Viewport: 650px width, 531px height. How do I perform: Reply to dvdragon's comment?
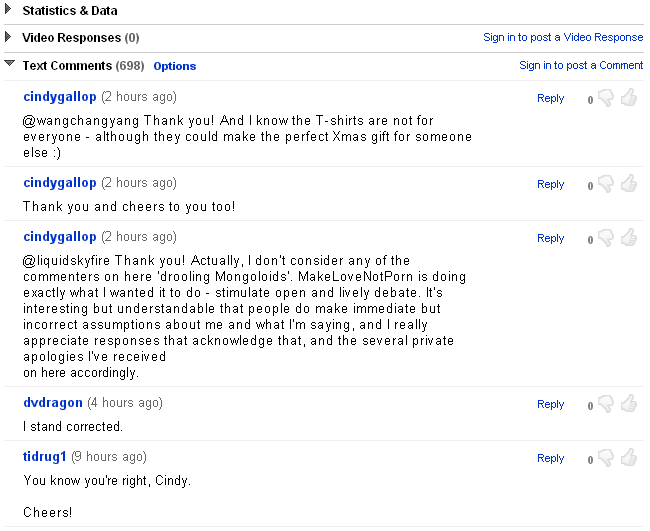pyautogui.click(x=550, y=404)
